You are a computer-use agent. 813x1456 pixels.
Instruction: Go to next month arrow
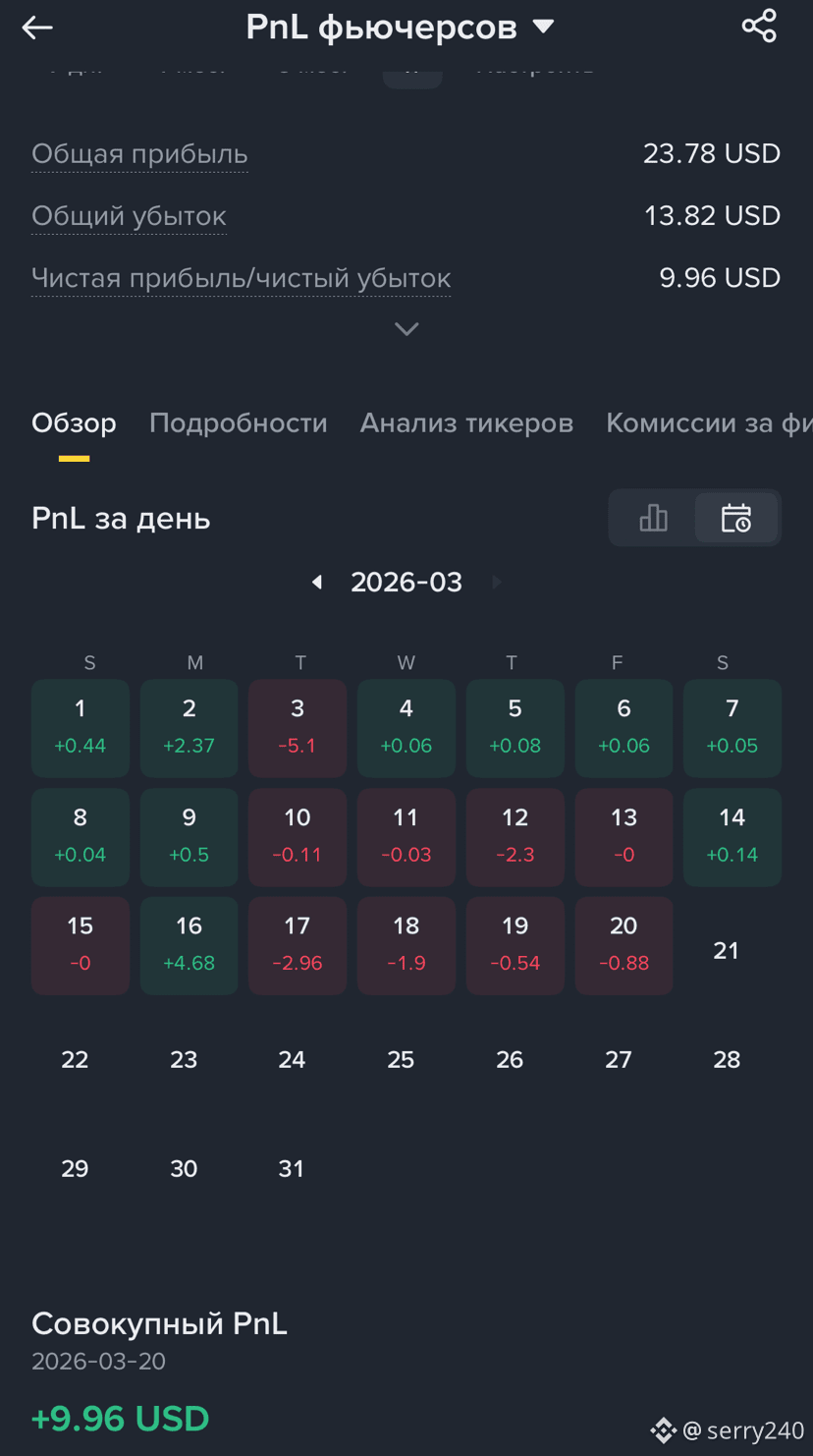(x=496, y=583)
